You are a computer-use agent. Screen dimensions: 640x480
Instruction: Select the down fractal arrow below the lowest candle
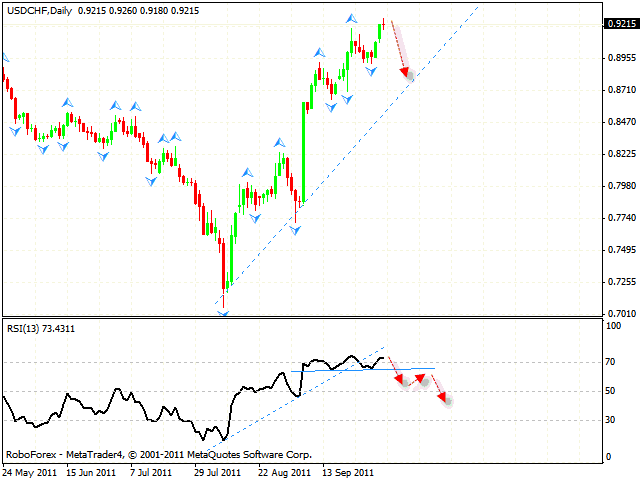[x=223, y=313]
